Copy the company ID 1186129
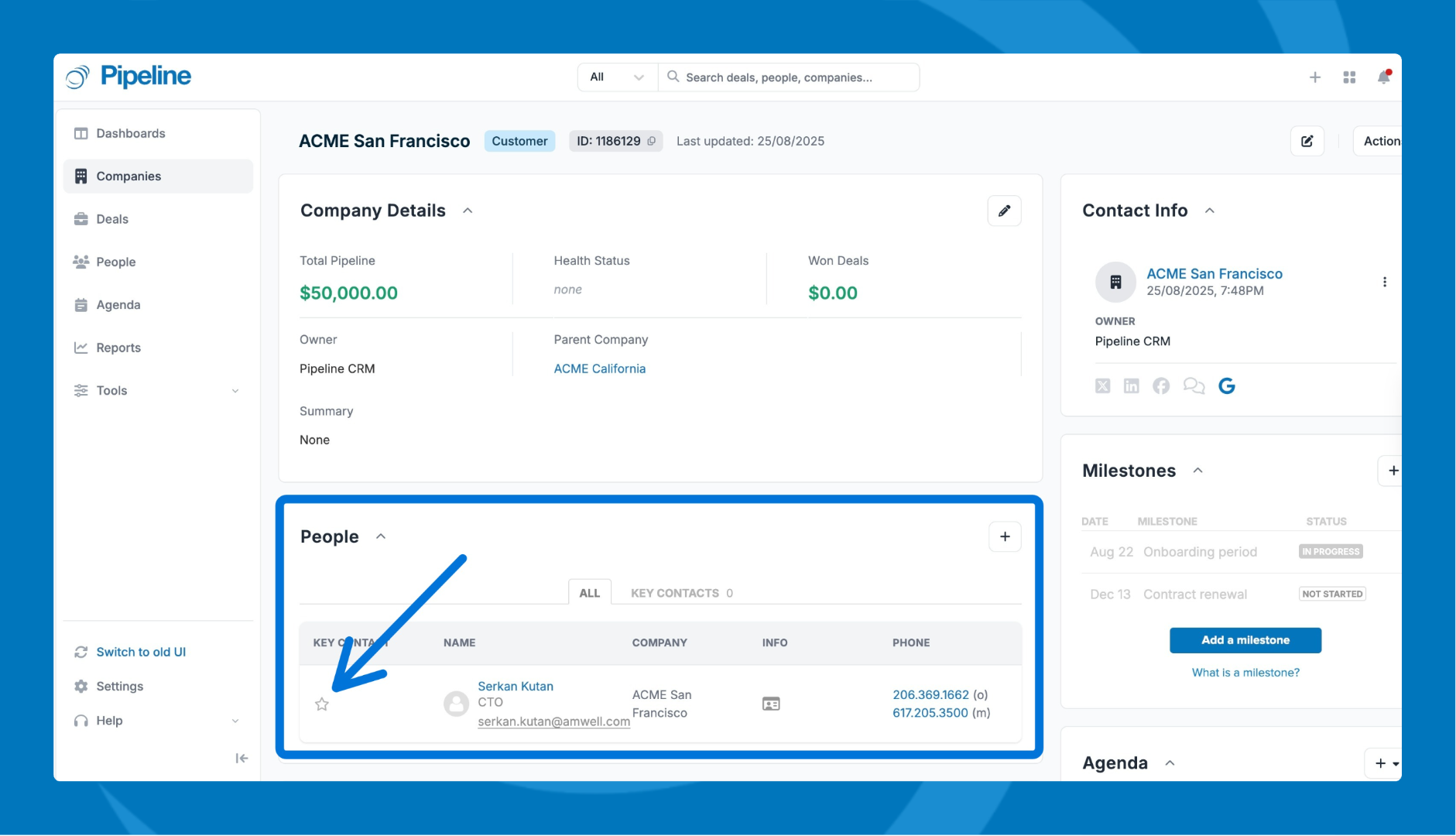This screenshot has width=1456, height=836. pyautogui.click(x=652, y=141)
